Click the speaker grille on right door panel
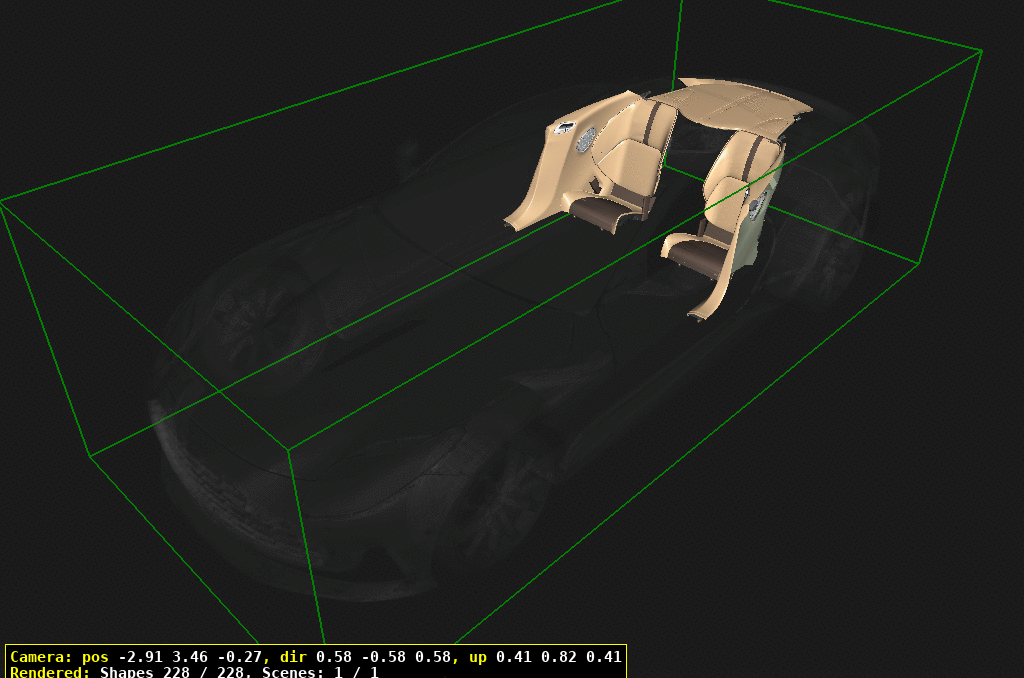Viewport: 1024px width, 678px height. pyautogui.click(x=757, y=204)
